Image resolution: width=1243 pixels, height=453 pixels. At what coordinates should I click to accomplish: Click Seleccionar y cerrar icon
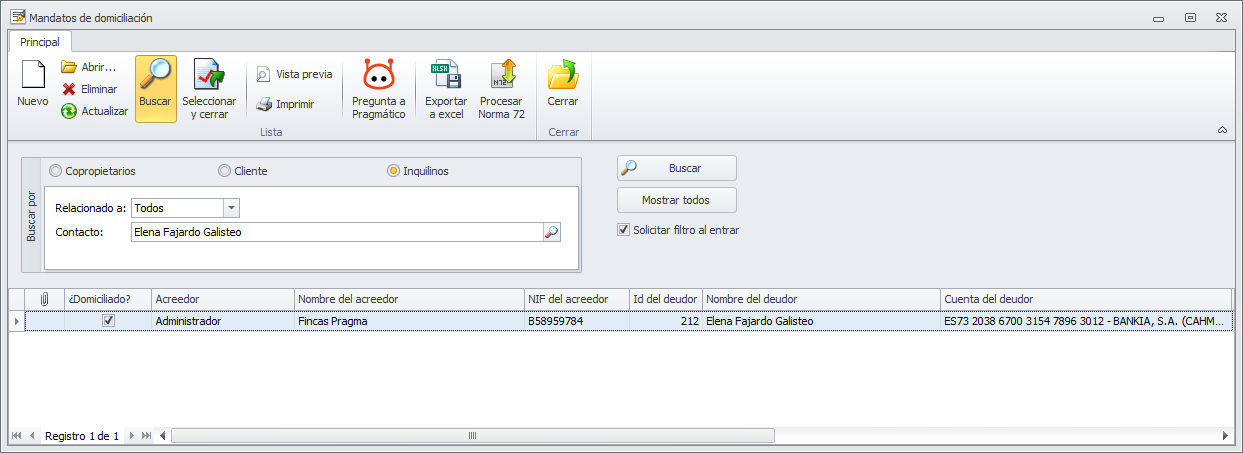click(209, 75)
